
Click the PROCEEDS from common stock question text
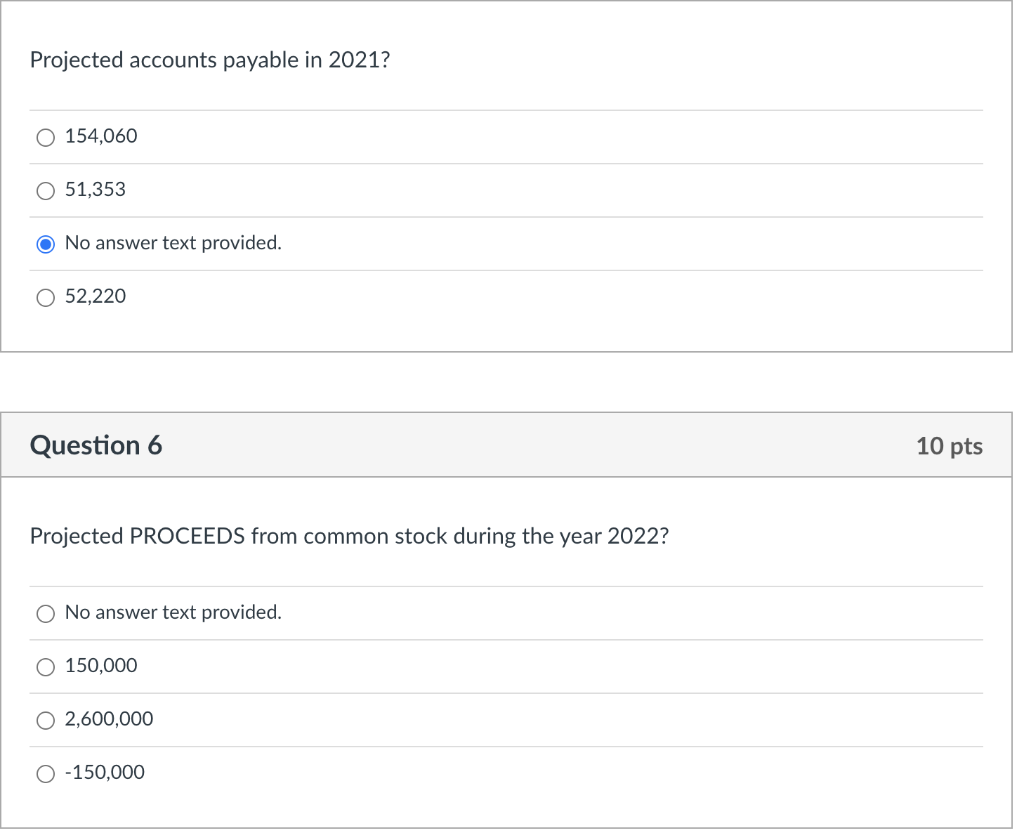coord(350,536)
